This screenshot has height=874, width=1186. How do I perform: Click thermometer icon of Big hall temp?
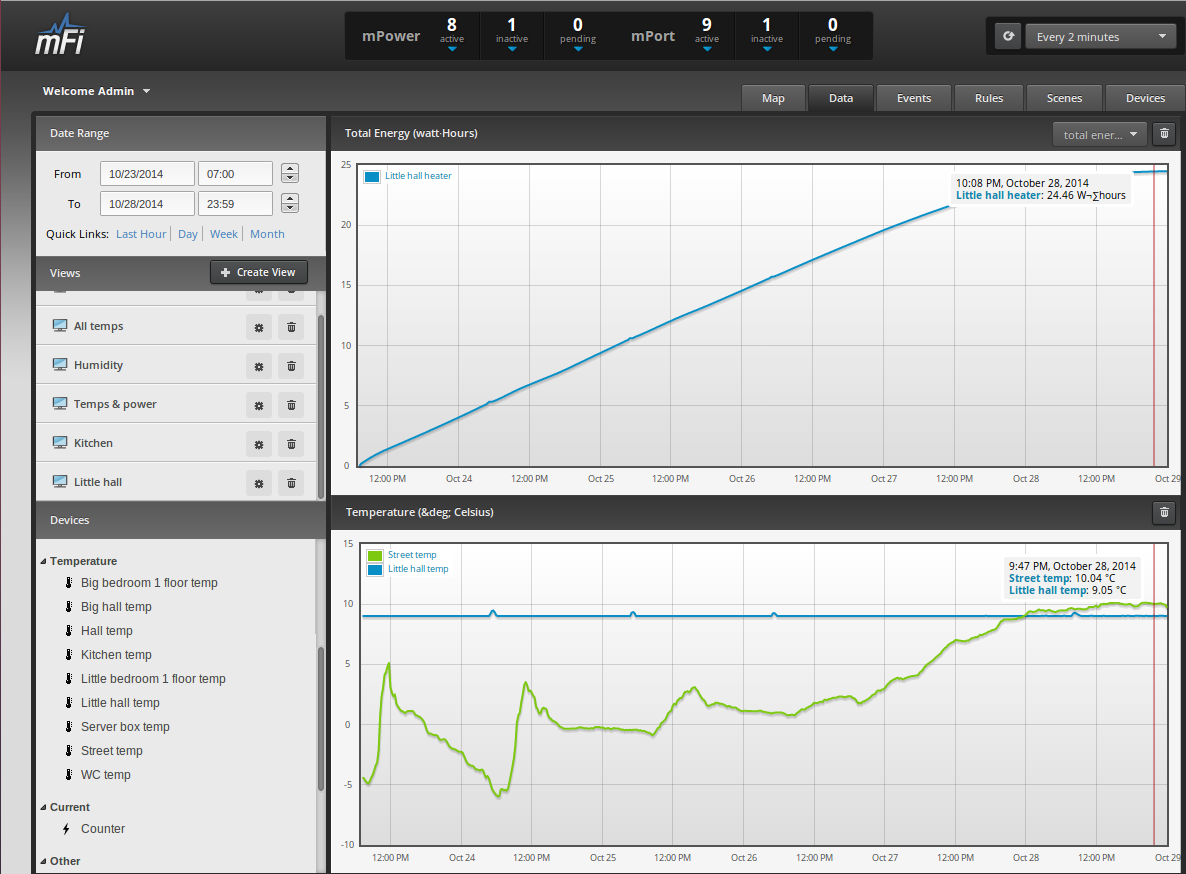(69, 606)
